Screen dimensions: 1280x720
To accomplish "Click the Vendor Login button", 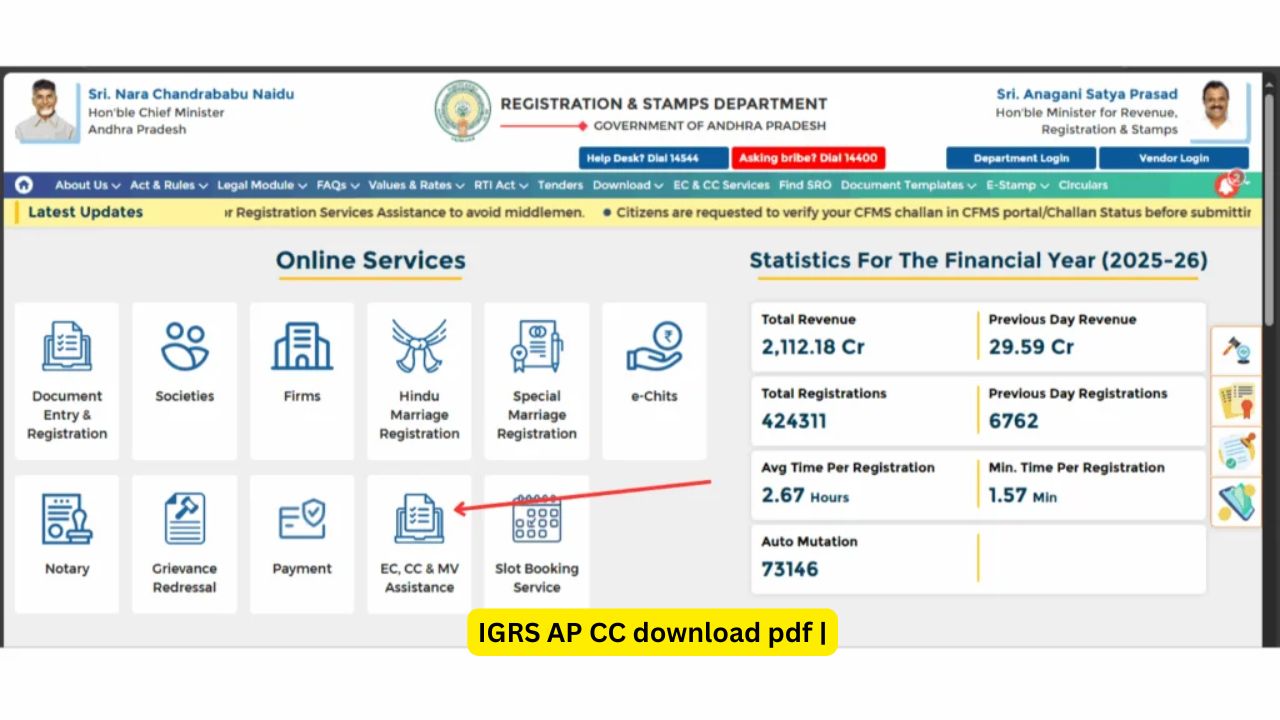I will (1173, 158).
